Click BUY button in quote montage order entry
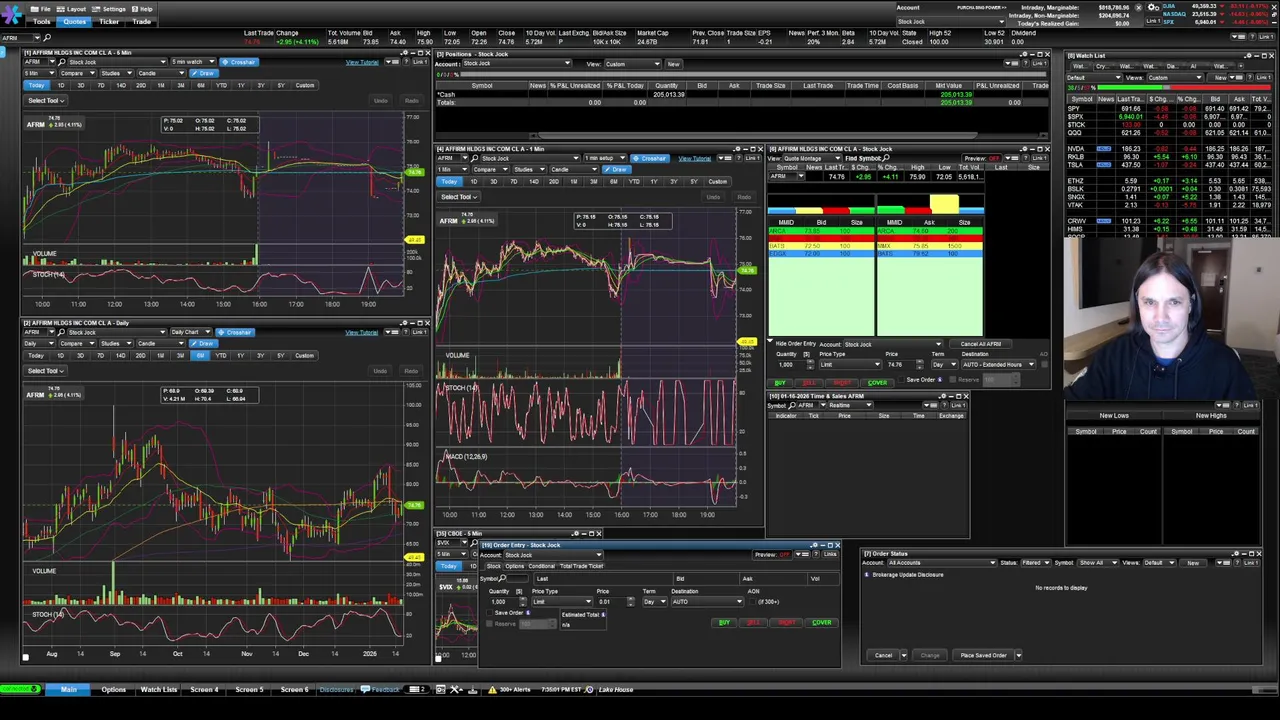This screenshot has width=1280, height=720. [x=780, y=383]
